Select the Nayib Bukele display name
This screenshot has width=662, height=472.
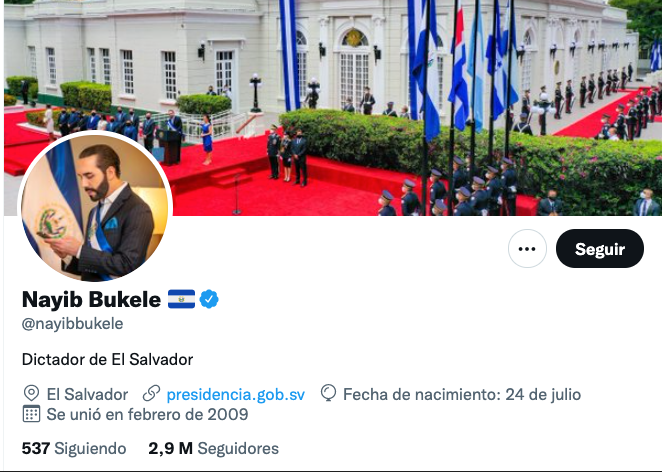coord(91,299)
